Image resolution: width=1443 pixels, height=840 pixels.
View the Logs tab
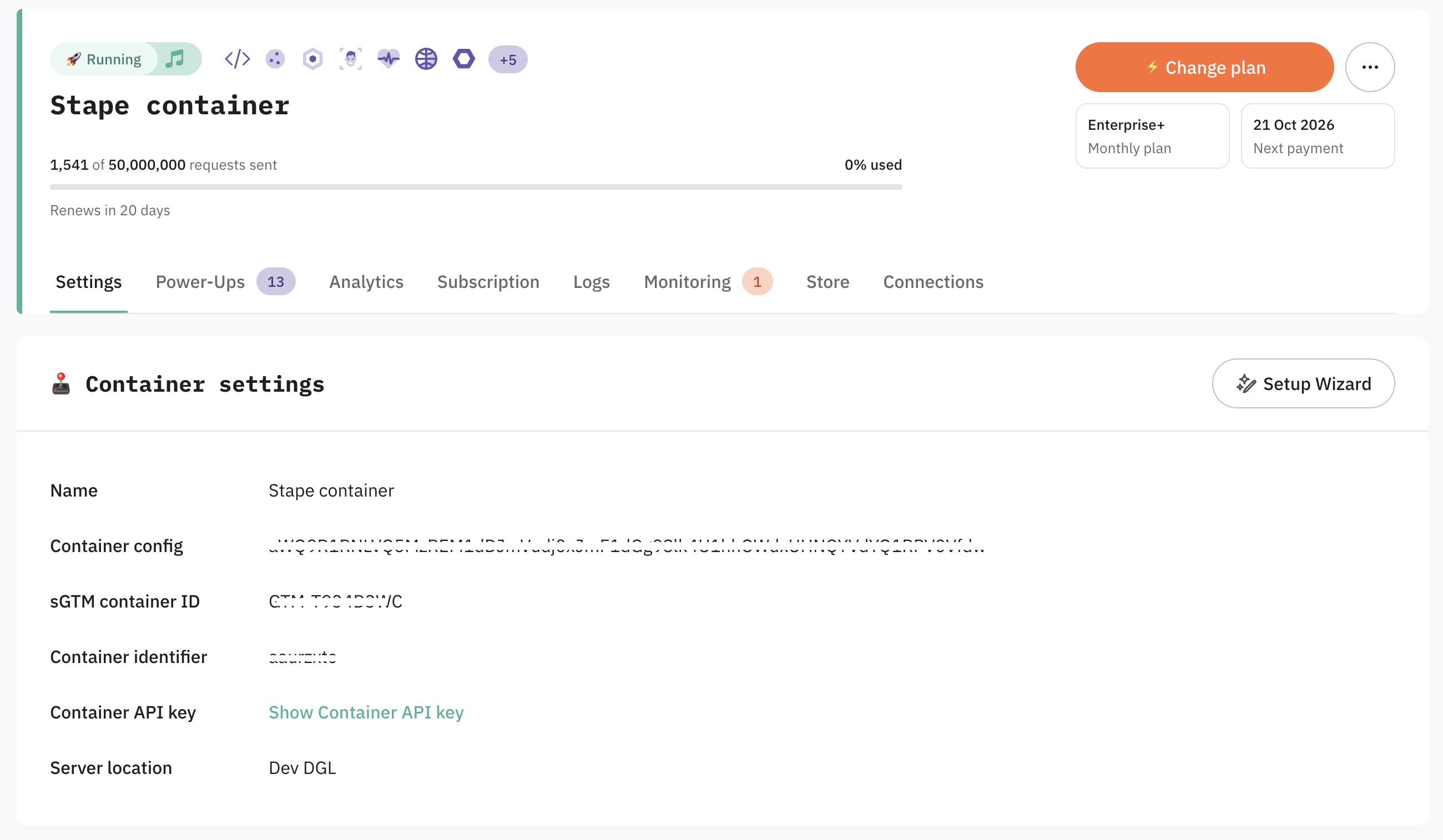[592, 282]
